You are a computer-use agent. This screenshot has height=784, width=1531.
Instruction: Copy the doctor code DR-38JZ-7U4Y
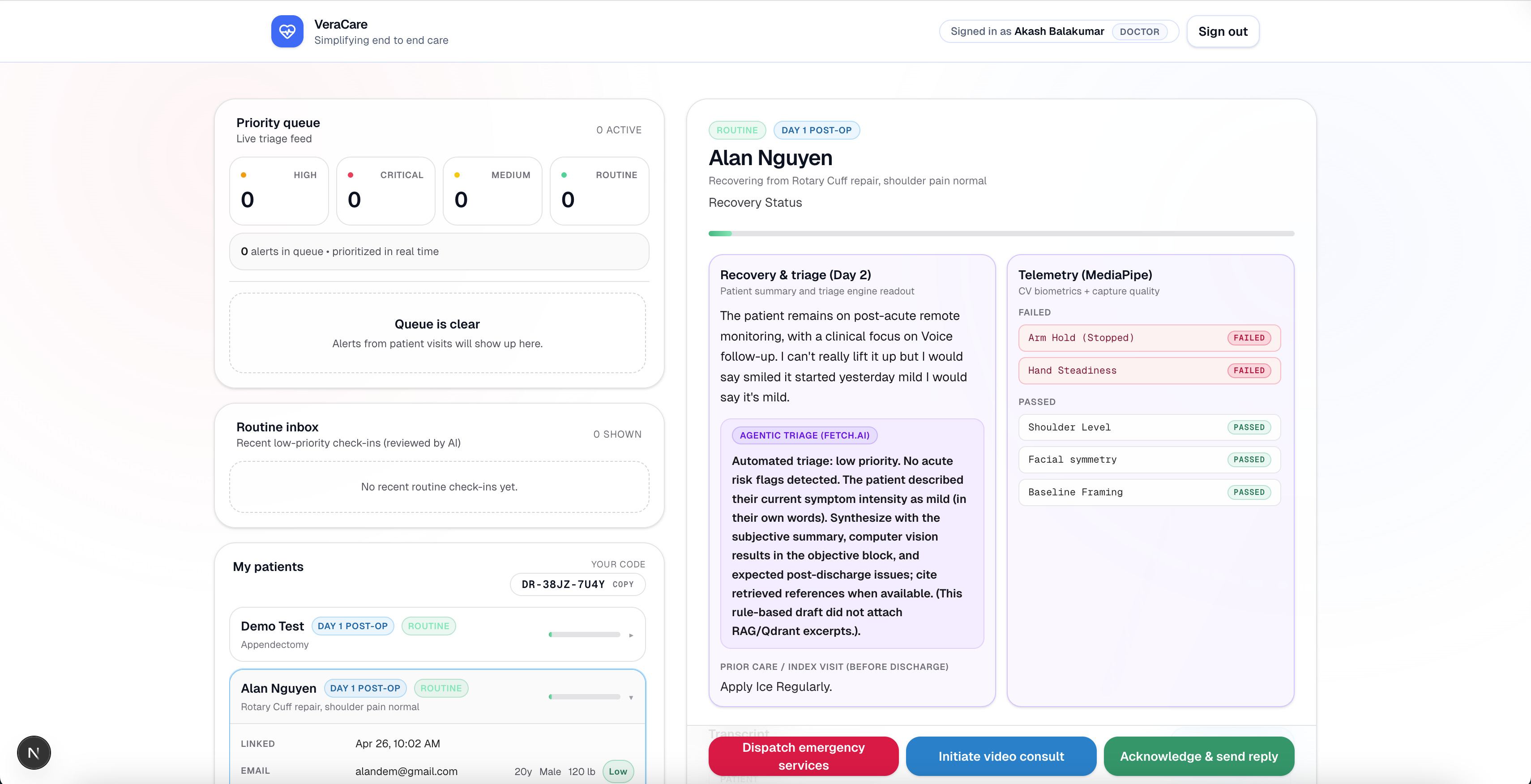pyautogui.click(x=623, y=584)
